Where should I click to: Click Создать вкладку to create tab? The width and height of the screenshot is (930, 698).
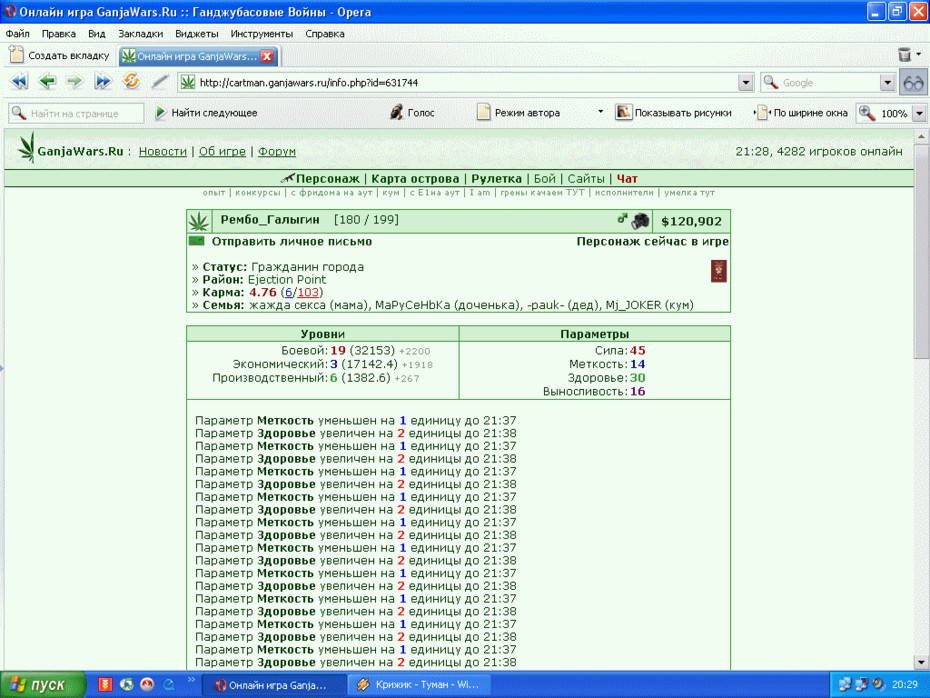click(60, 55)
